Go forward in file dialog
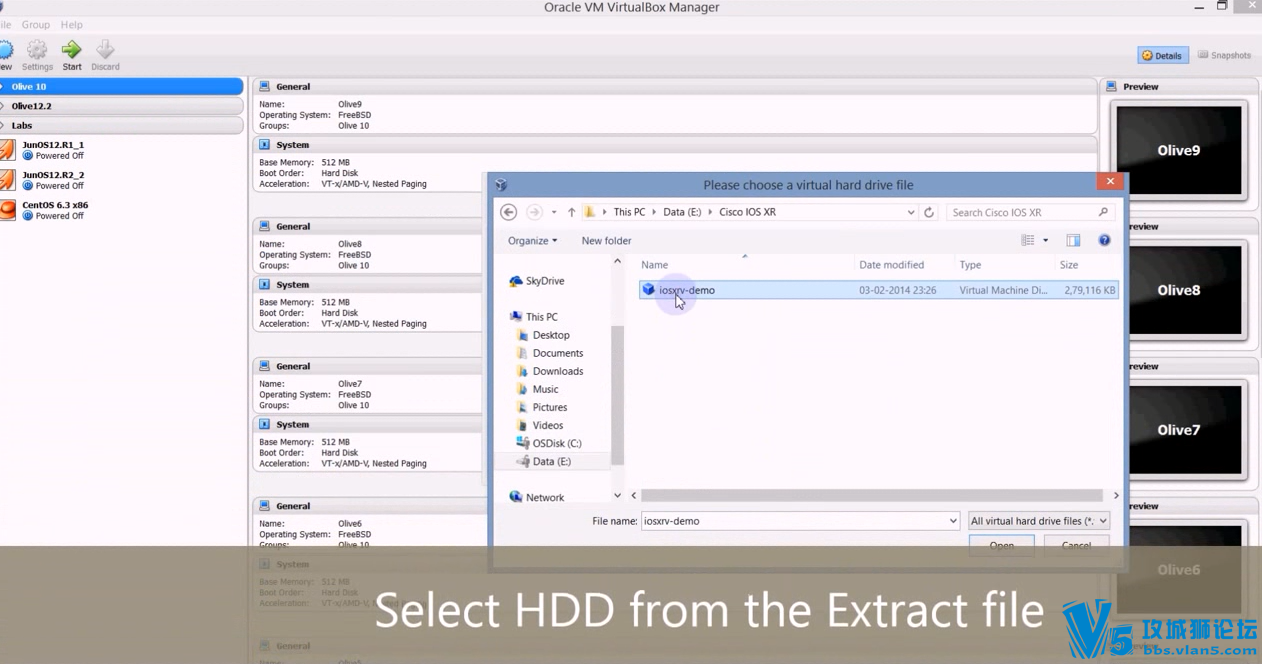The height and width of the screenshot is (664, 1262). click(534, 212)
